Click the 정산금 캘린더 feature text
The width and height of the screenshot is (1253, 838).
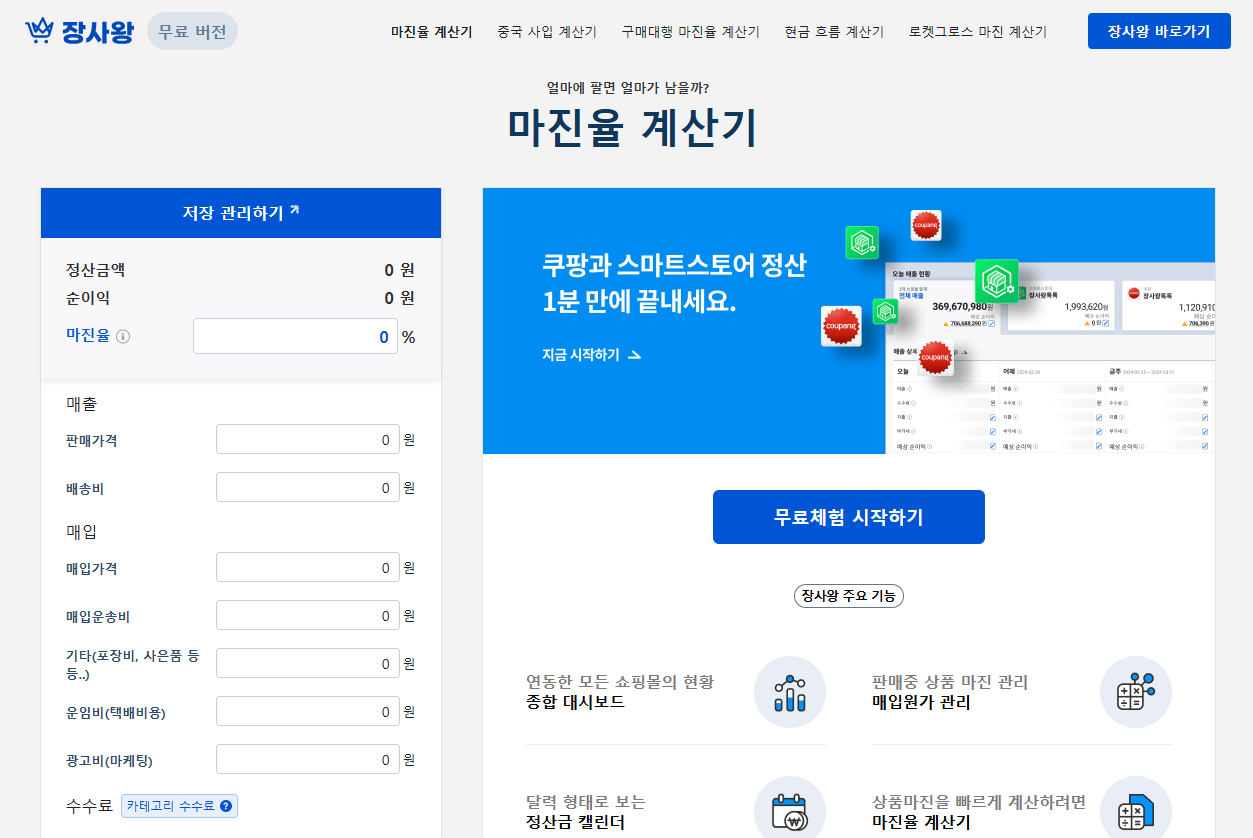click(575, 822)
